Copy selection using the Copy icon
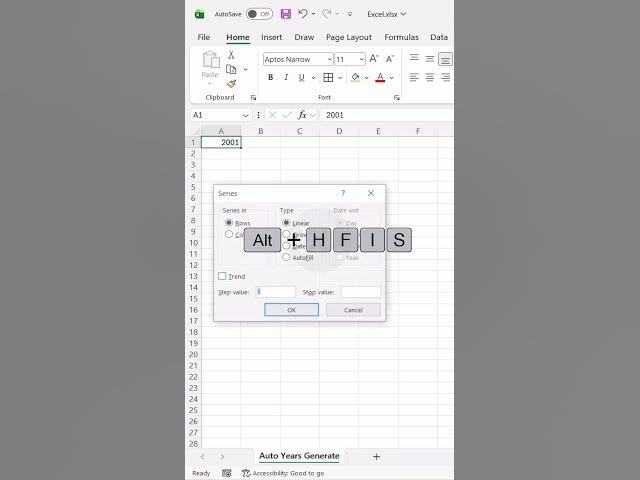Screen dimensions: 640x480 (231, 69)
